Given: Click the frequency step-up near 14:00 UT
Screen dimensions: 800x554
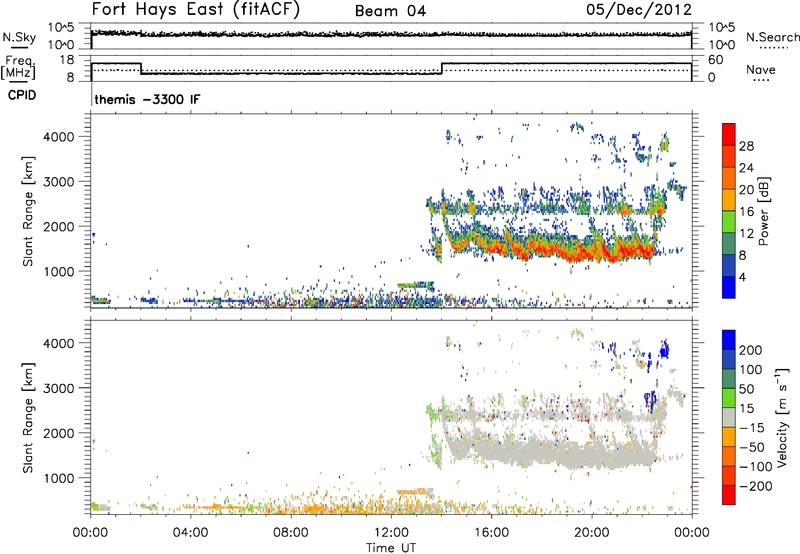Looking at the screenshot, I should [442, 69].
